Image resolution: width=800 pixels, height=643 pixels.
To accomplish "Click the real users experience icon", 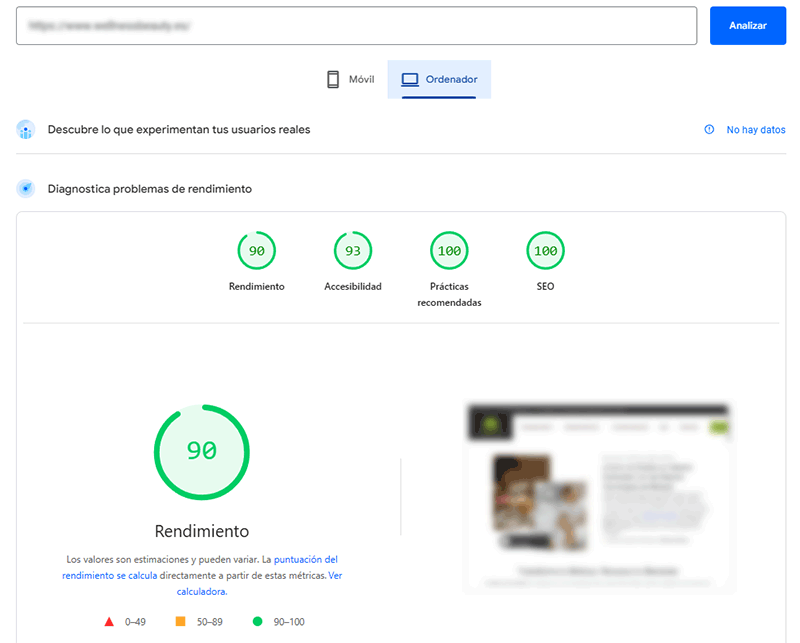I will coord(24,130).
